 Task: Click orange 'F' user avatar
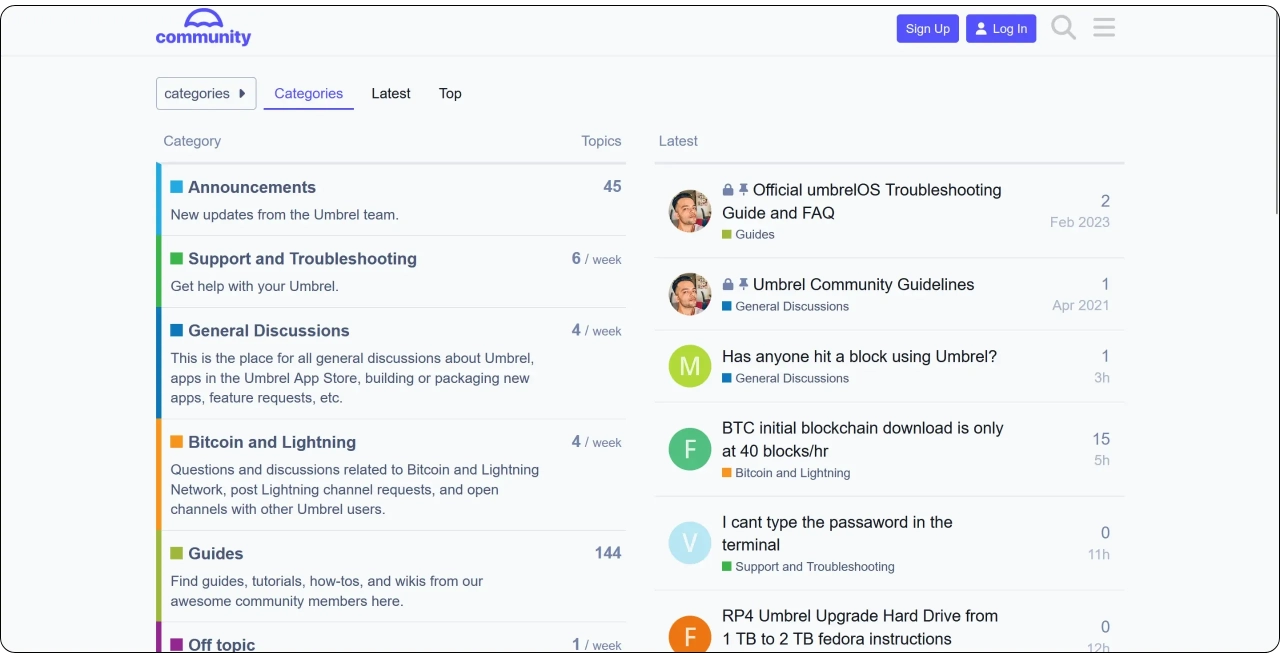click(690, 636)
